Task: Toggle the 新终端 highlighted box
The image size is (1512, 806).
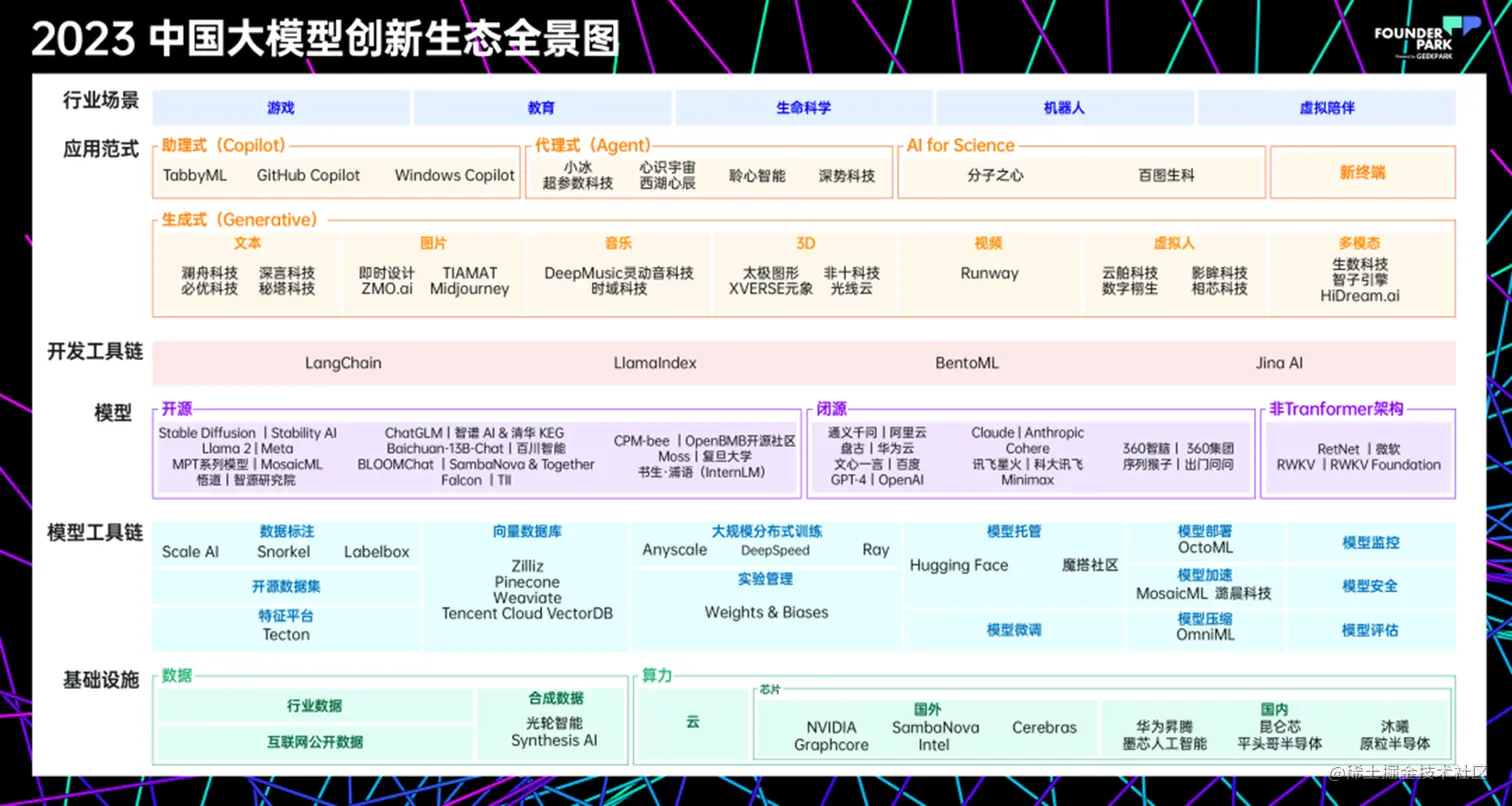Action: [1361, 172]
